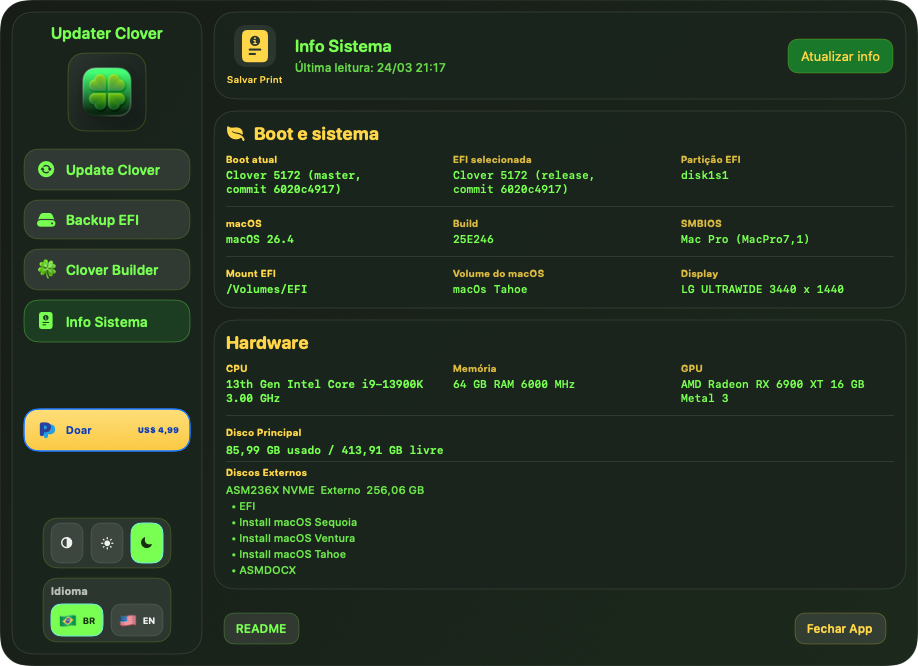This screenshot has height=666, width=918.
Task: Click the macOS 26.4 value
Action: coord(260,239)
